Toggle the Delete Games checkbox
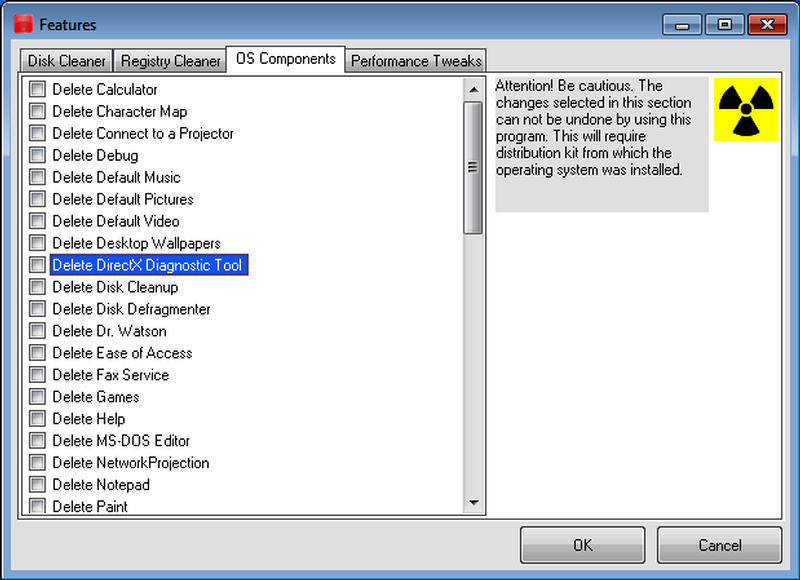 pos(36,397)
